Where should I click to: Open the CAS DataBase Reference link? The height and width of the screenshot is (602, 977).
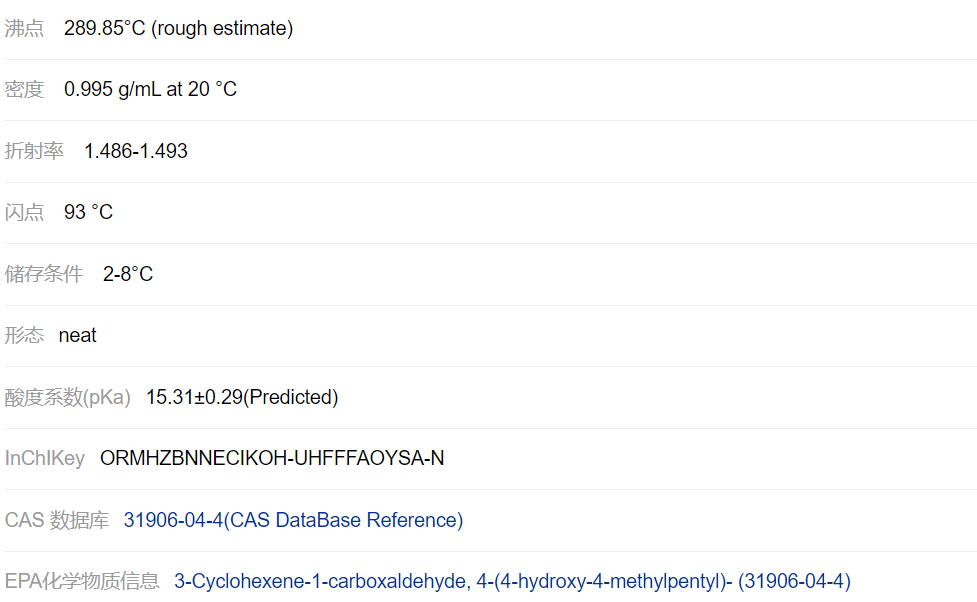coord(293,520)
